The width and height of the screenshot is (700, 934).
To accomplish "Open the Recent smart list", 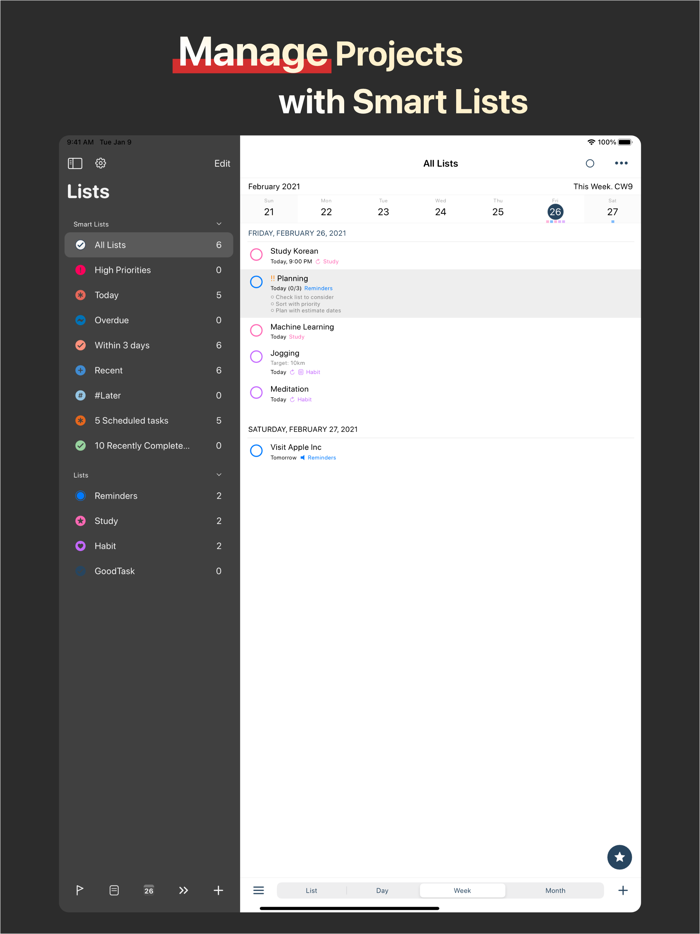I will point(149,370).
